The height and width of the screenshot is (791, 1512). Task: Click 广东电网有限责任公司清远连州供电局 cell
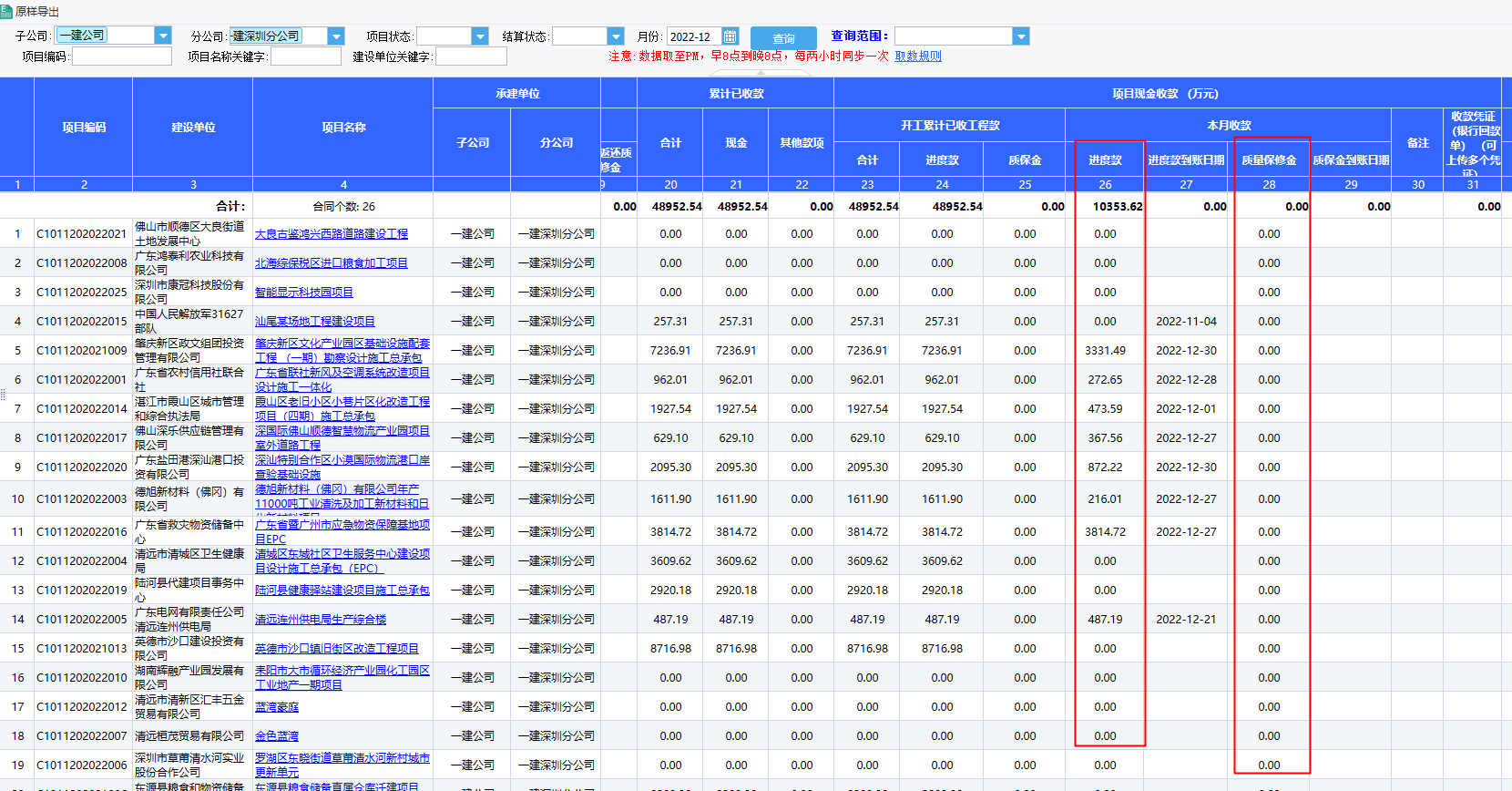[x=193, y=620]
